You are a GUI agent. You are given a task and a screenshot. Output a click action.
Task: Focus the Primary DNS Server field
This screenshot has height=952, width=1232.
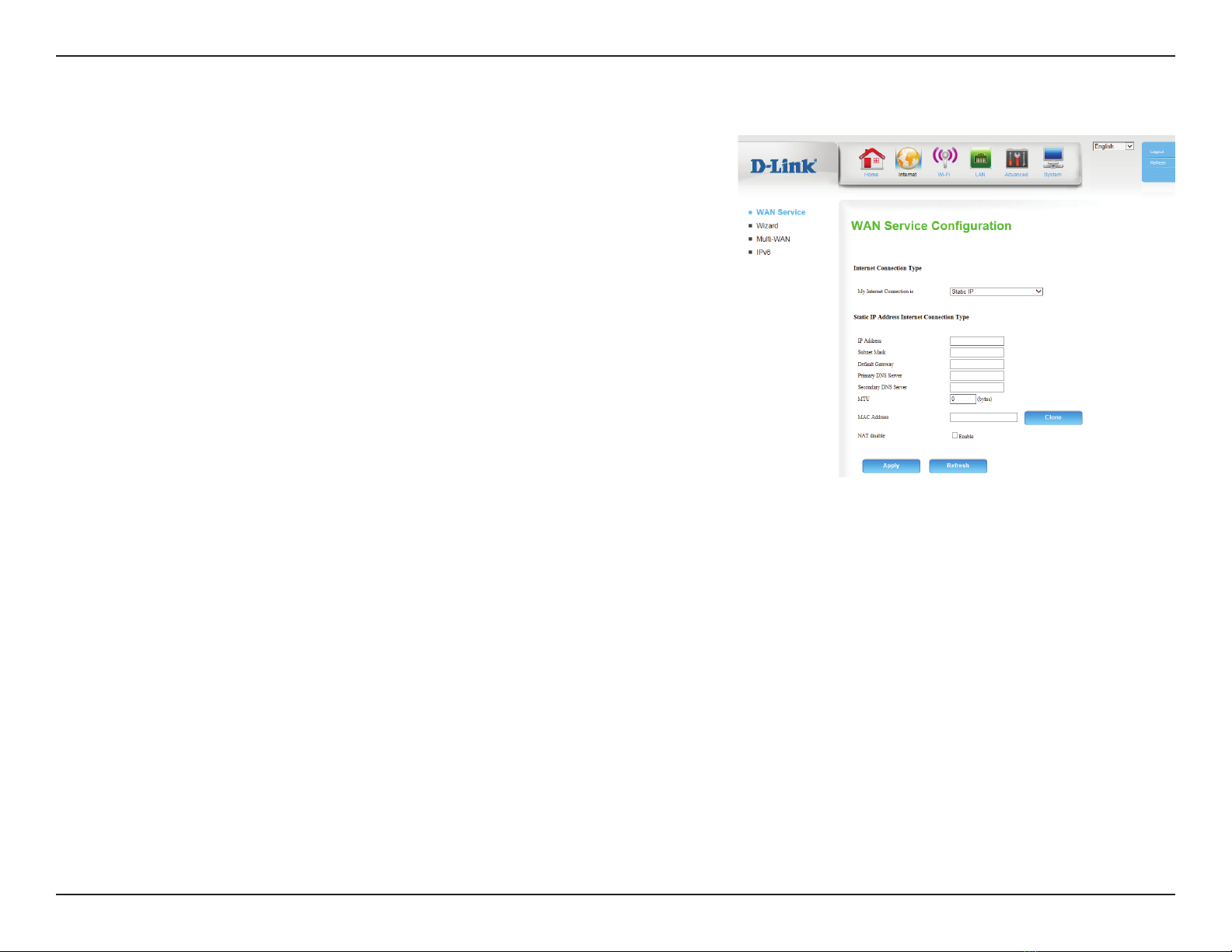pyautogui.click(x=977, y=376)
